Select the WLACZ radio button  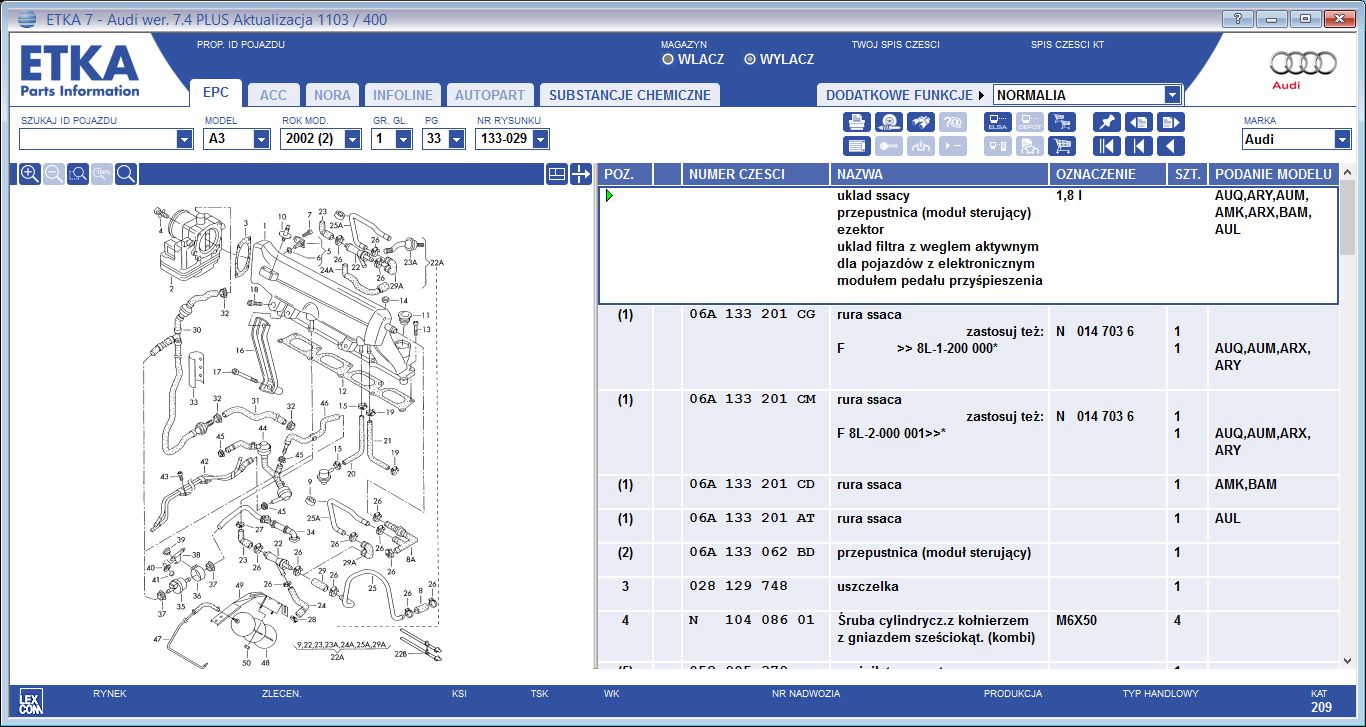point(668,59)
